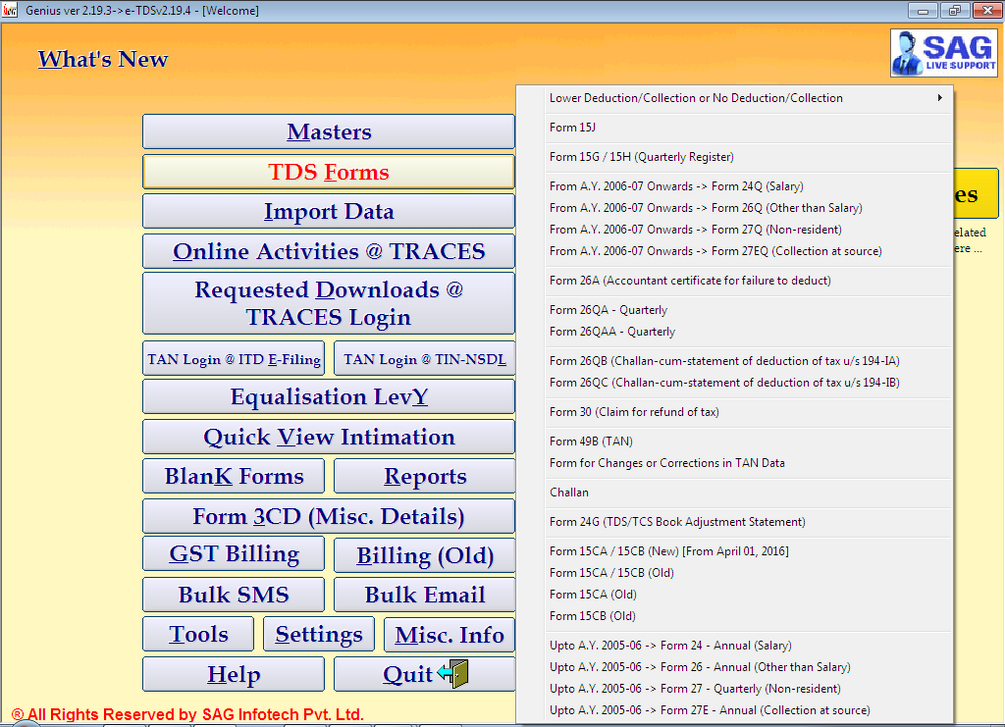Open the Reports button
Screen dimensions: 1005x727
coord(424,476)
